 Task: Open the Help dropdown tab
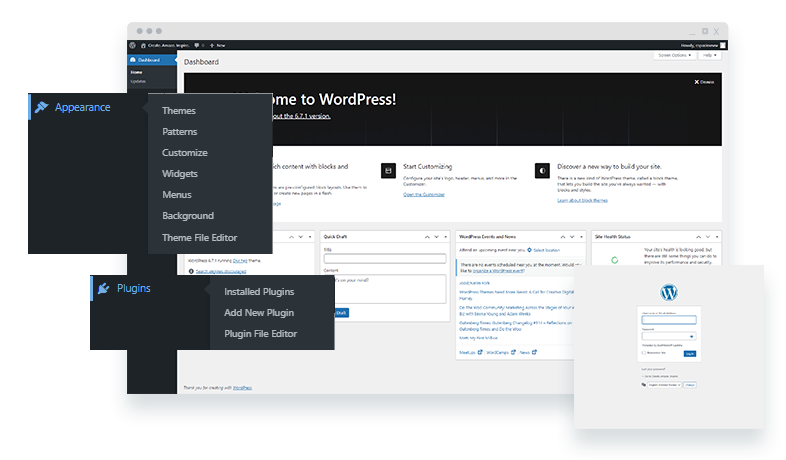(x=709, y=55)
